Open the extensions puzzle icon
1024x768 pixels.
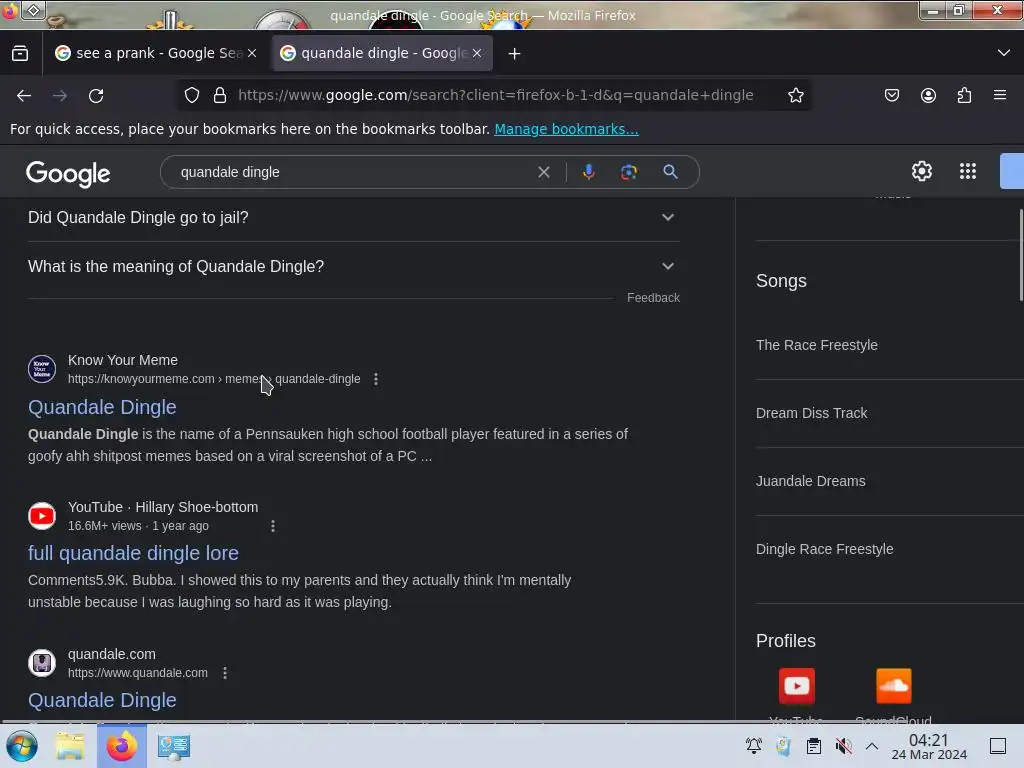coord(964,95)
